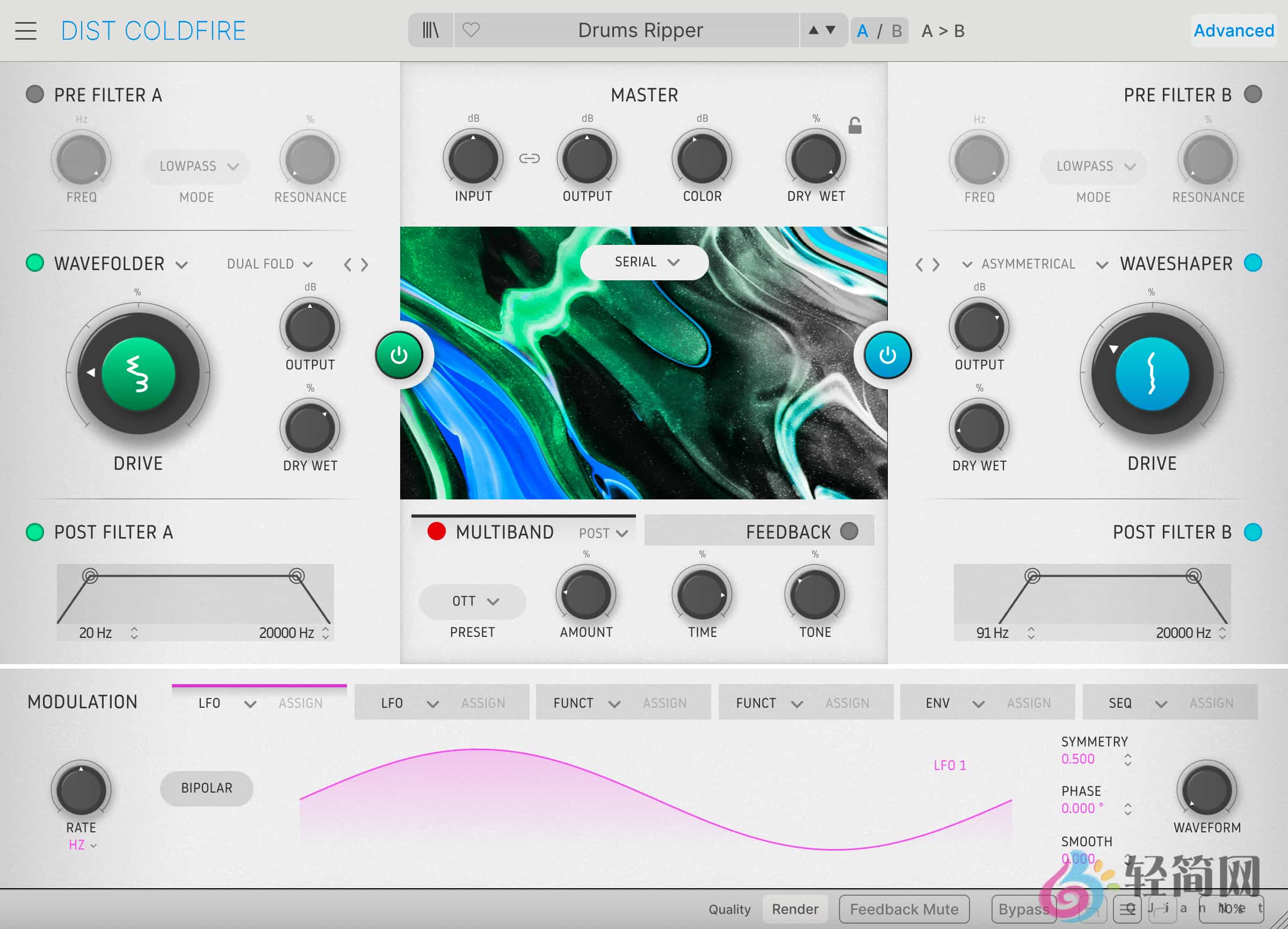Enable Feedback Mute
Viewport: 1288px width, 929px height.
(904, 909)
